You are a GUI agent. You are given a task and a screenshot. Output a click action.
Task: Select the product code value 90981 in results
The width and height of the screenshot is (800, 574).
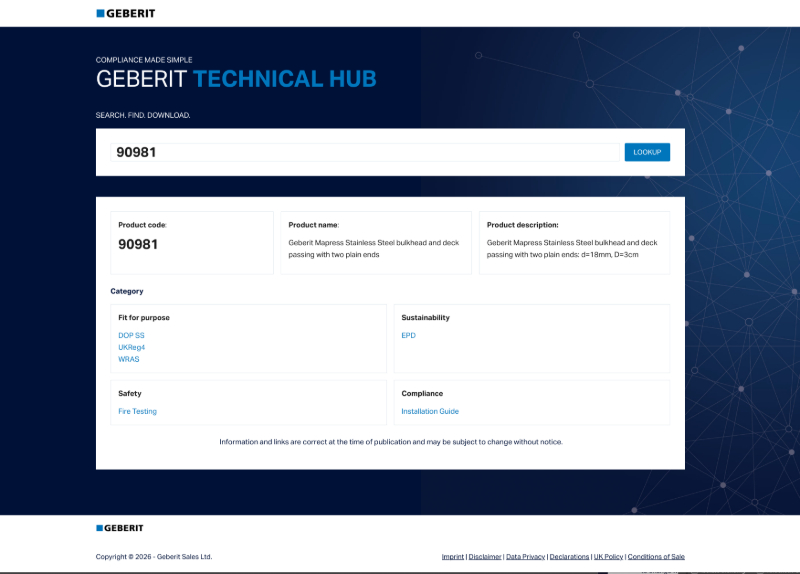[x=138, y=244]
